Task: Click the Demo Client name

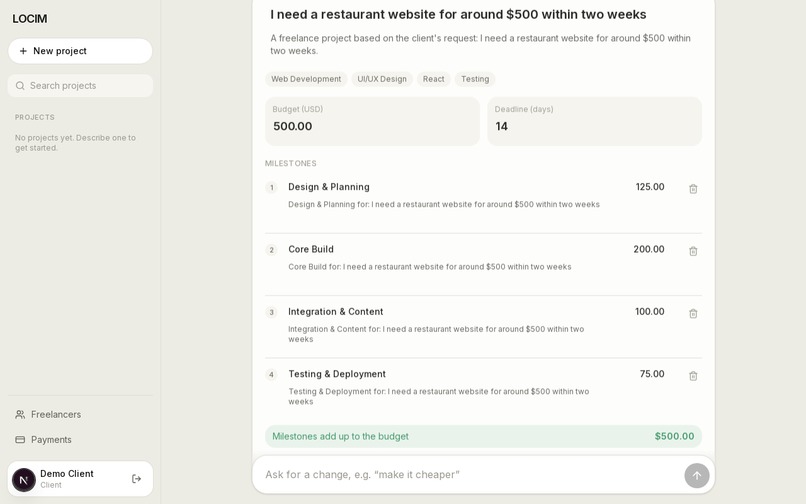Action: click(x=67, y=474)
